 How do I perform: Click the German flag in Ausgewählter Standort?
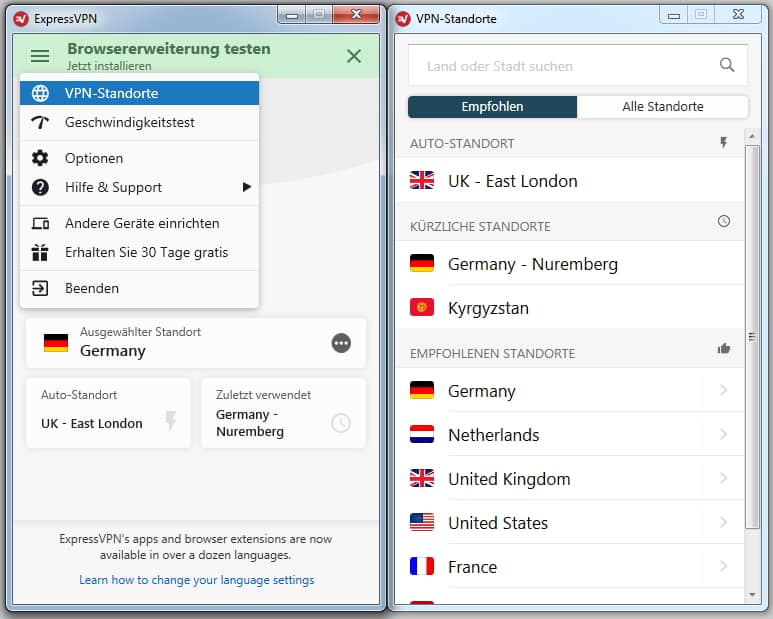pyautogui.click(x=56, y=343)
